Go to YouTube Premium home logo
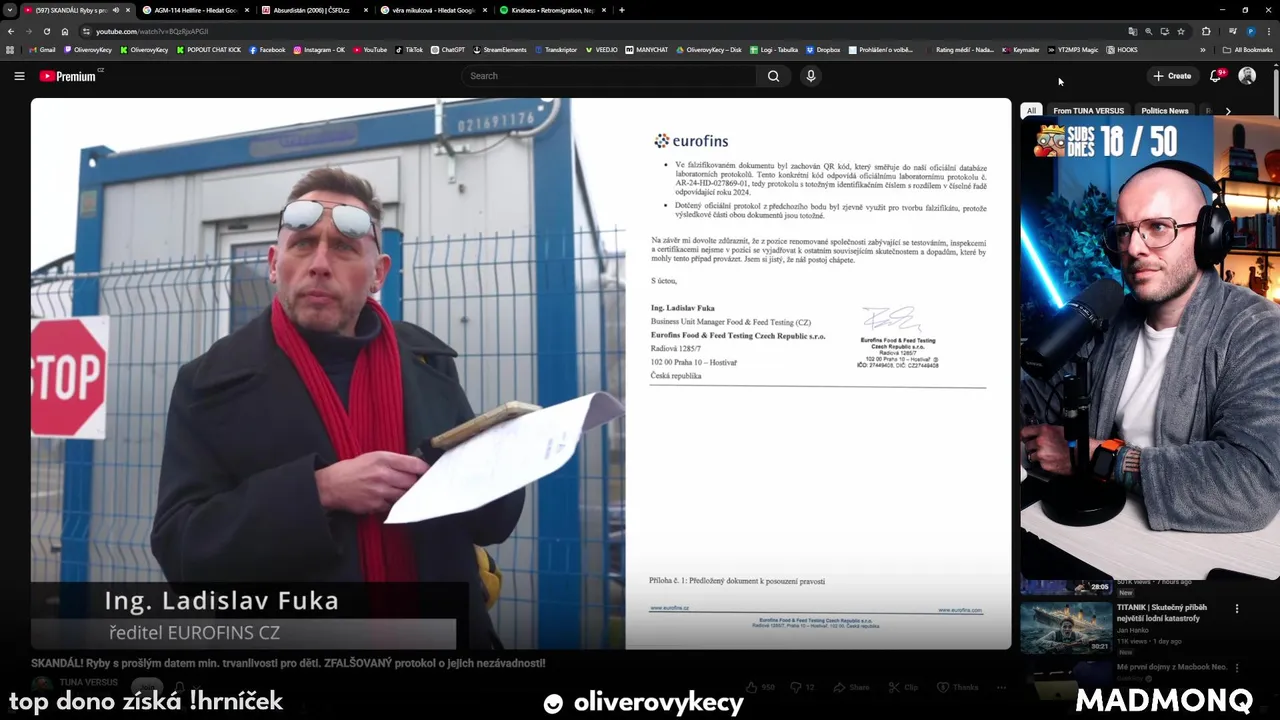1280x720 pixels. (70, 76)
